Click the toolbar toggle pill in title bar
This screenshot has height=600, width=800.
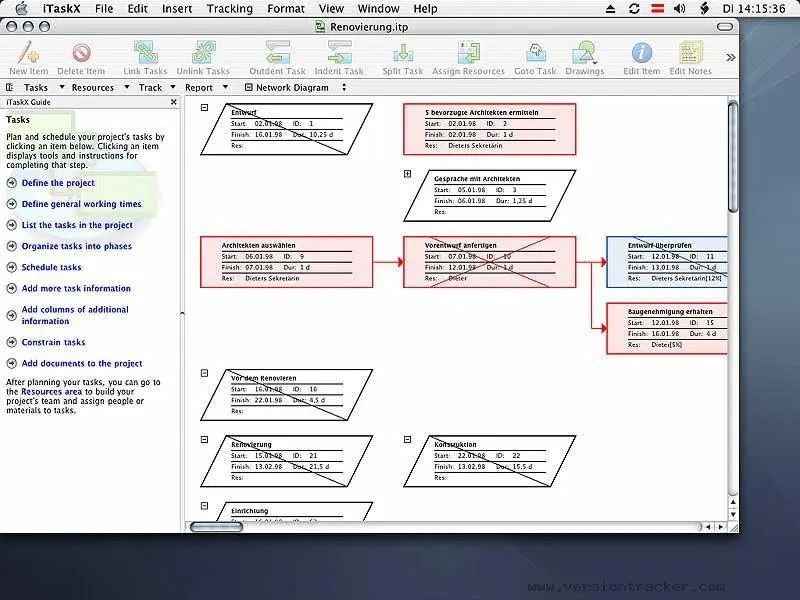pos(724,27)
